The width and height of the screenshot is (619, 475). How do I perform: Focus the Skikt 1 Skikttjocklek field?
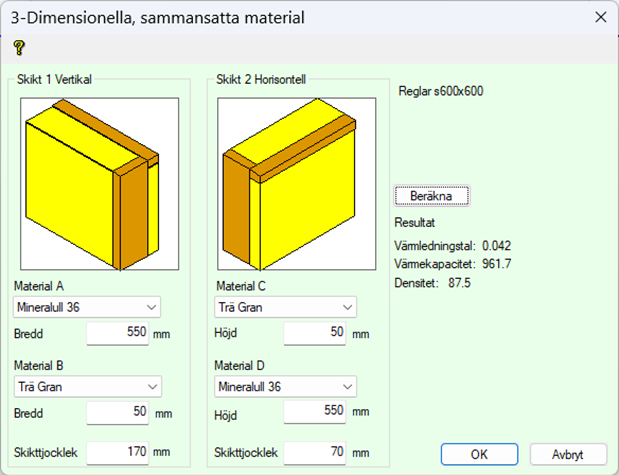pos(117,452)
